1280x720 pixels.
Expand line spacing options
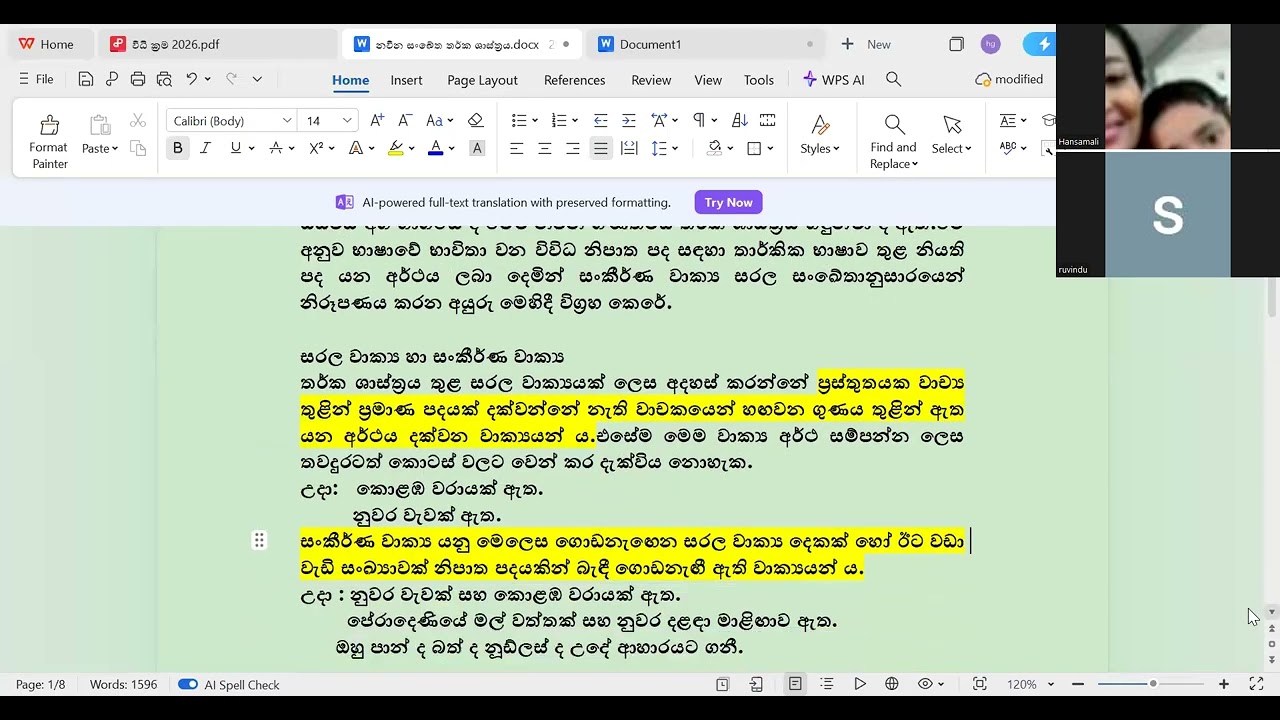[x=675, y=148]
